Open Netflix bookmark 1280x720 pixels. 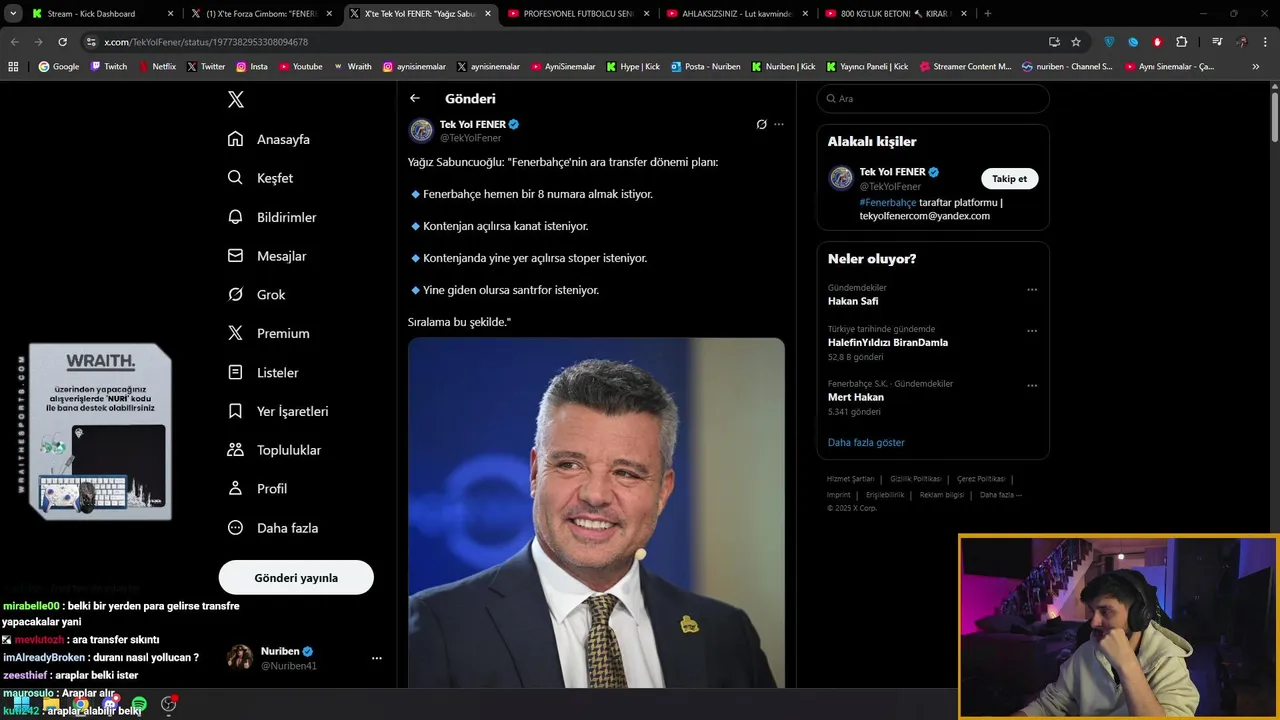[157, 66]
